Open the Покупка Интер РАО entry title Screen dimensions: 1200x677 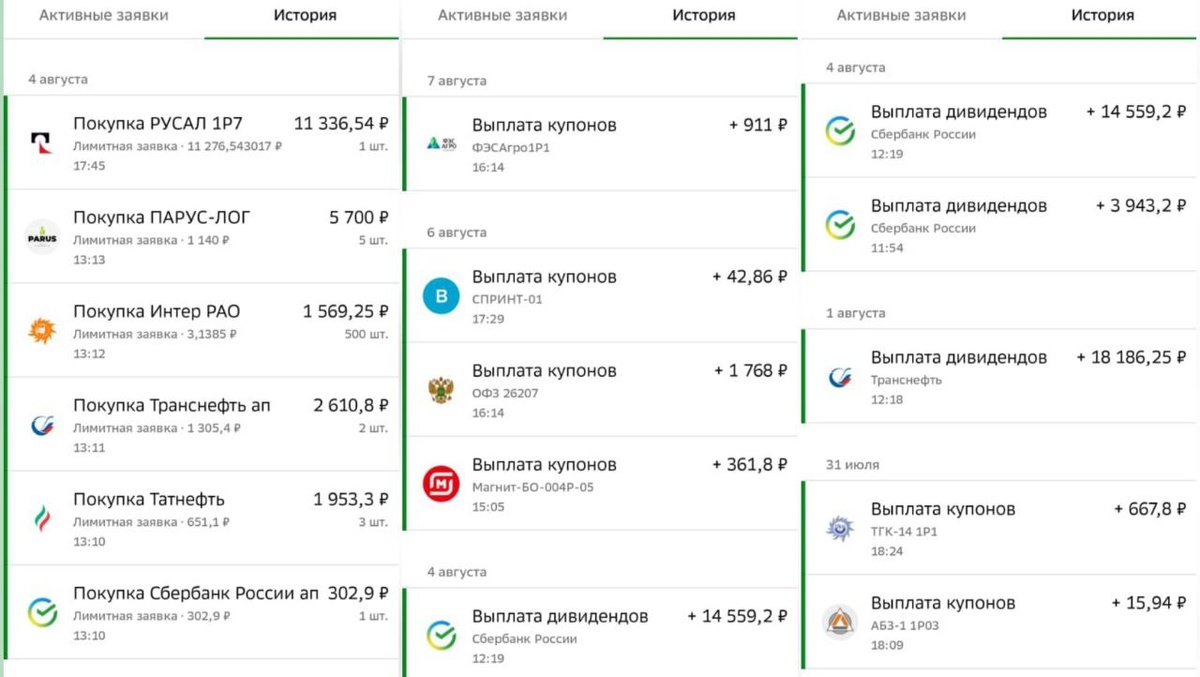point(157,312)
